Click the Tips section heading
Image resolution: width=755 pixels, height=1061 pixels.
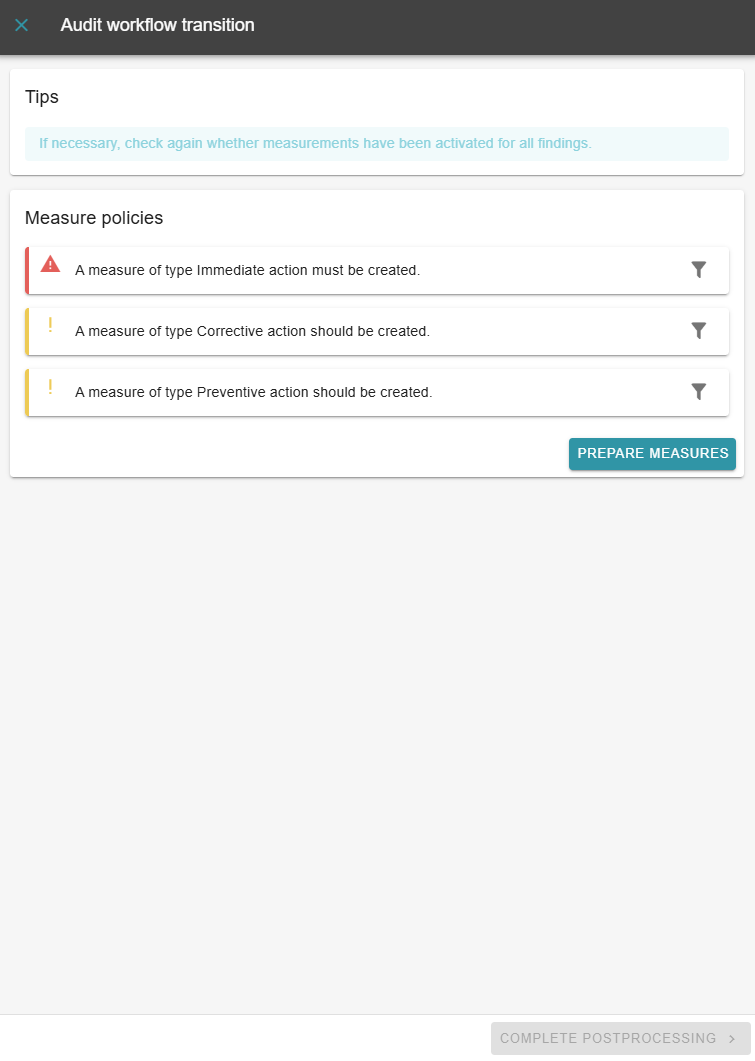42,97
